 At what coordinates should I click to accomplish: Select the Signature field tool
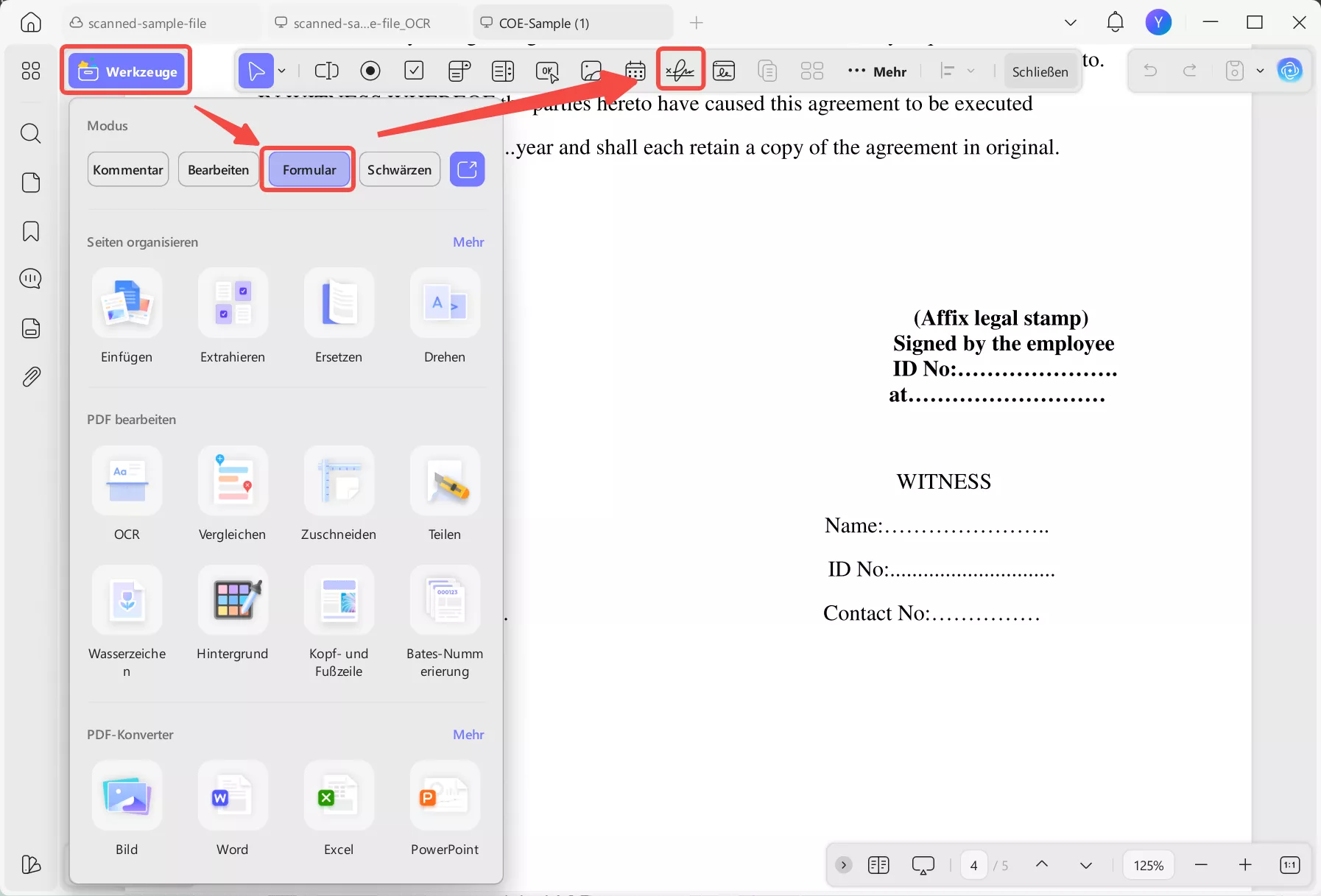click(679, 71)
